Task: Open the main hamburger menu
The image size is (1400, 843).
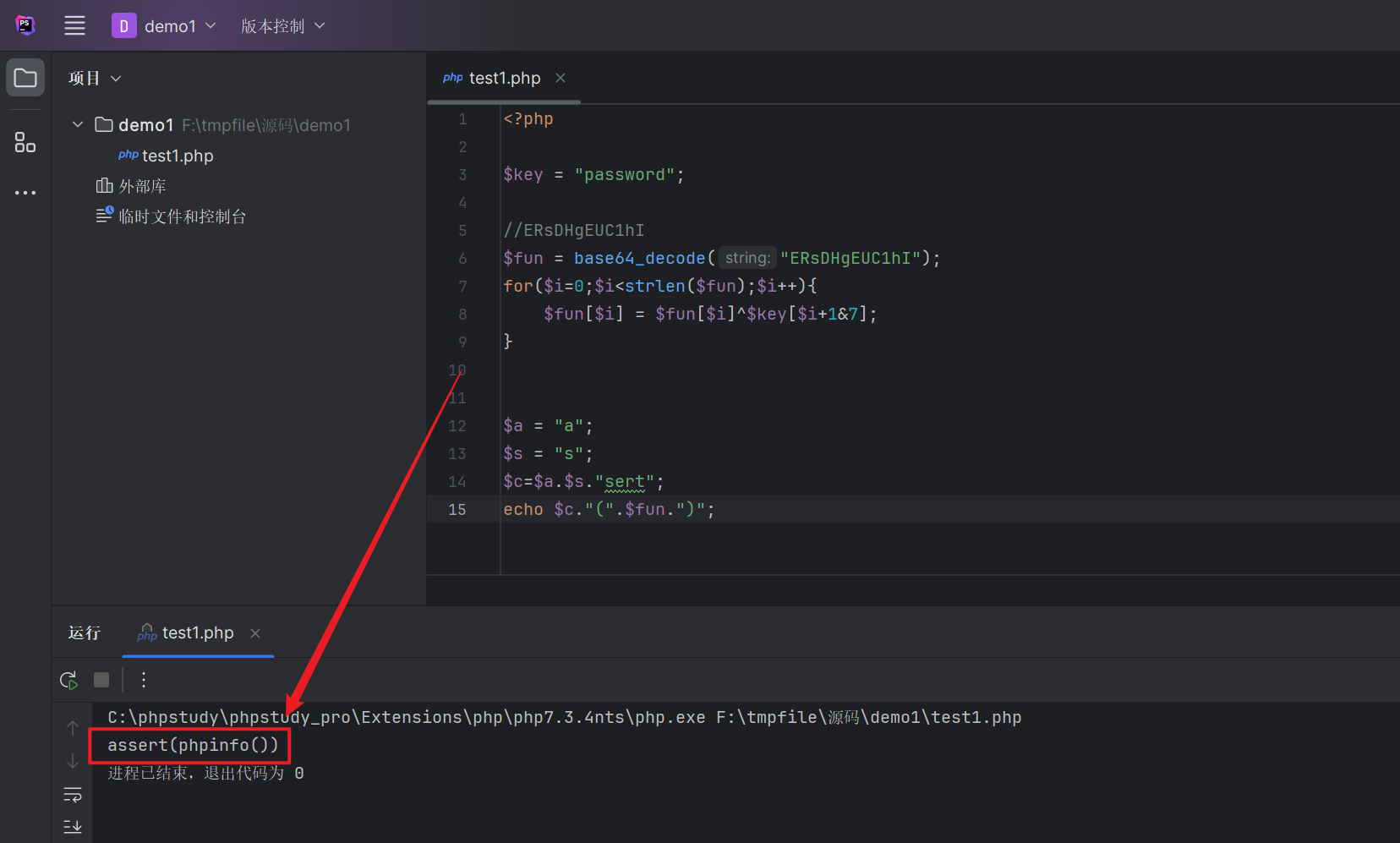Action: 74,26
